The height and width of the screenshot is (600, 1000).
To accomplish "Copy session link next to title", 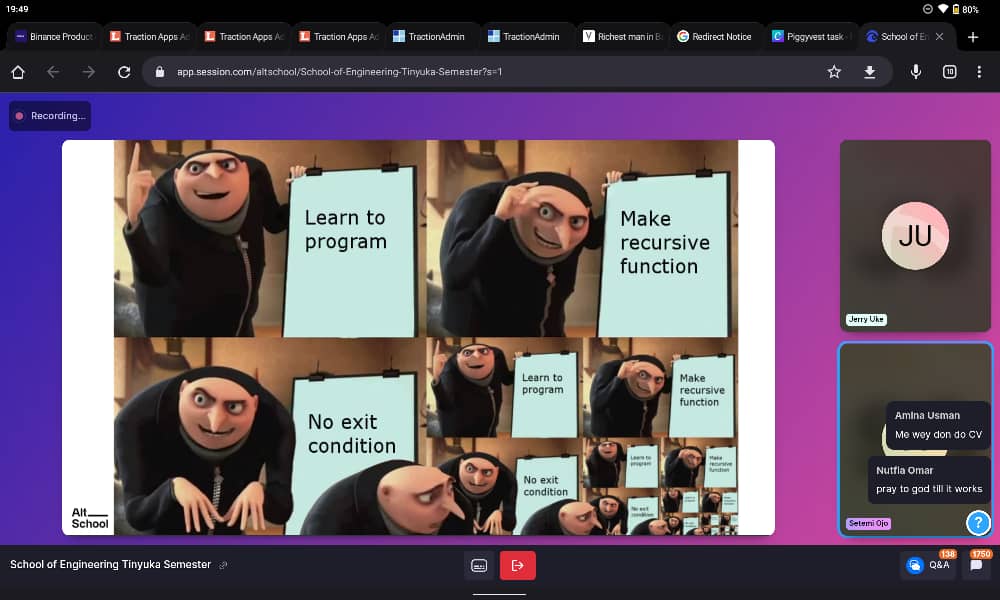I will [x=223, y=565].
